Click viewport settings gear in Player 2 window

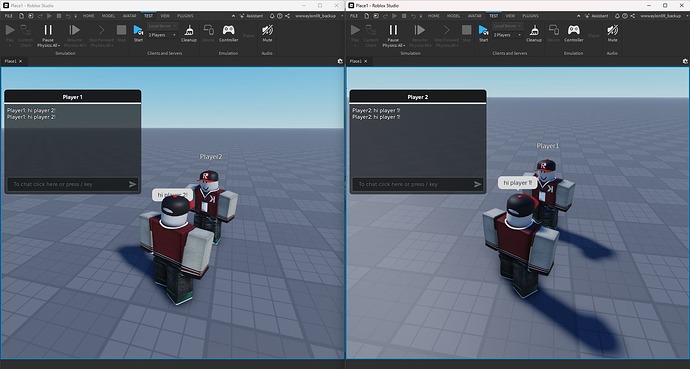coord(685,62)
